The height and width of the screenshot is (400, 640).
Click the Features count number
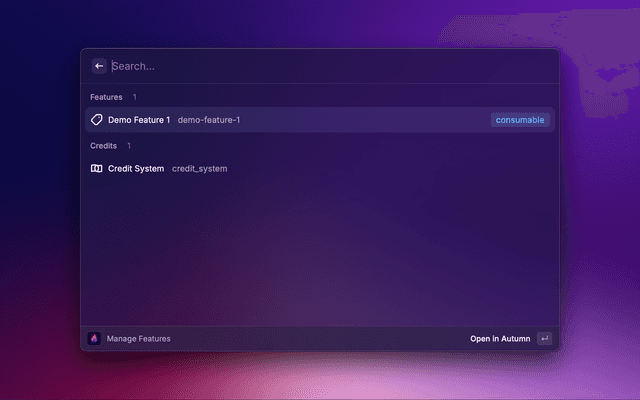pos(135,97)
